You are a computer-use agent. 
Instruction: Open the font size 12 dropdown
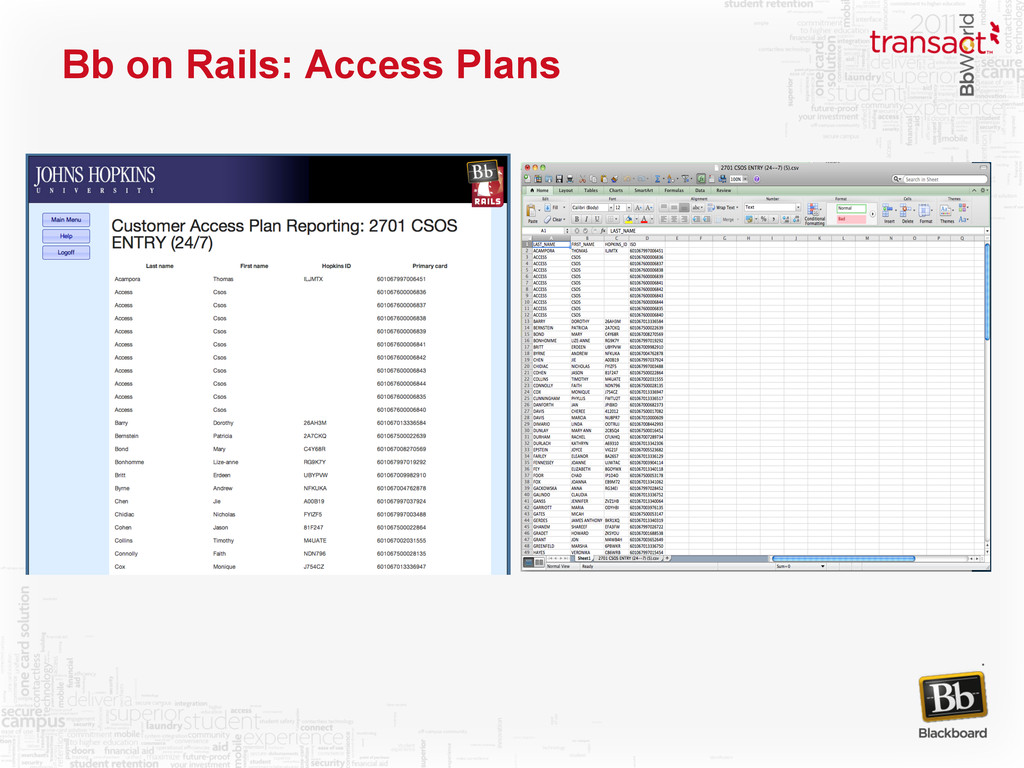[x=628, y=208]
